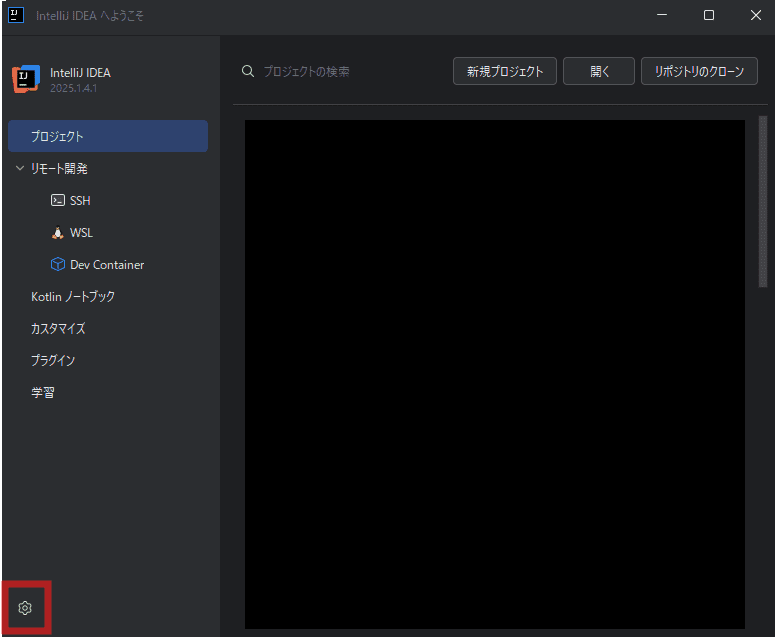The height and width of the screenshot is (637, 775).
Task: Click the 開く button
Action: (599, 71)
